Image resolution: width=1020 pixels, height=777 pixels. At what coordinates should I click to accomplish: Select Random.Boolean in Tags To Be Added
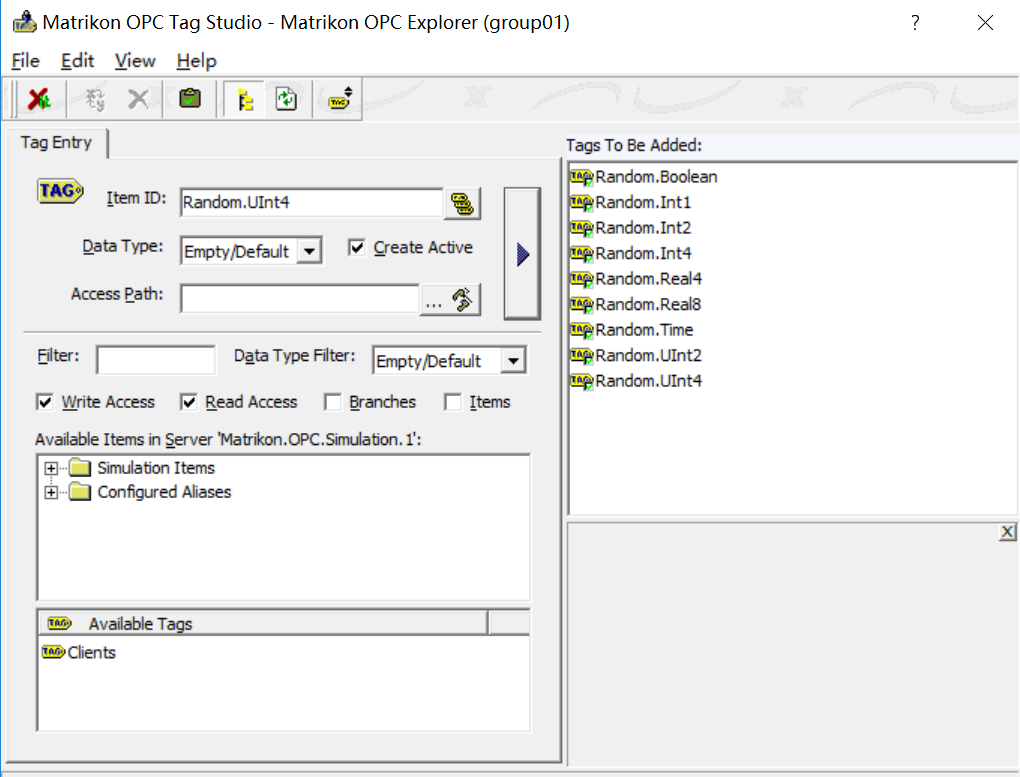coord(656,177)
